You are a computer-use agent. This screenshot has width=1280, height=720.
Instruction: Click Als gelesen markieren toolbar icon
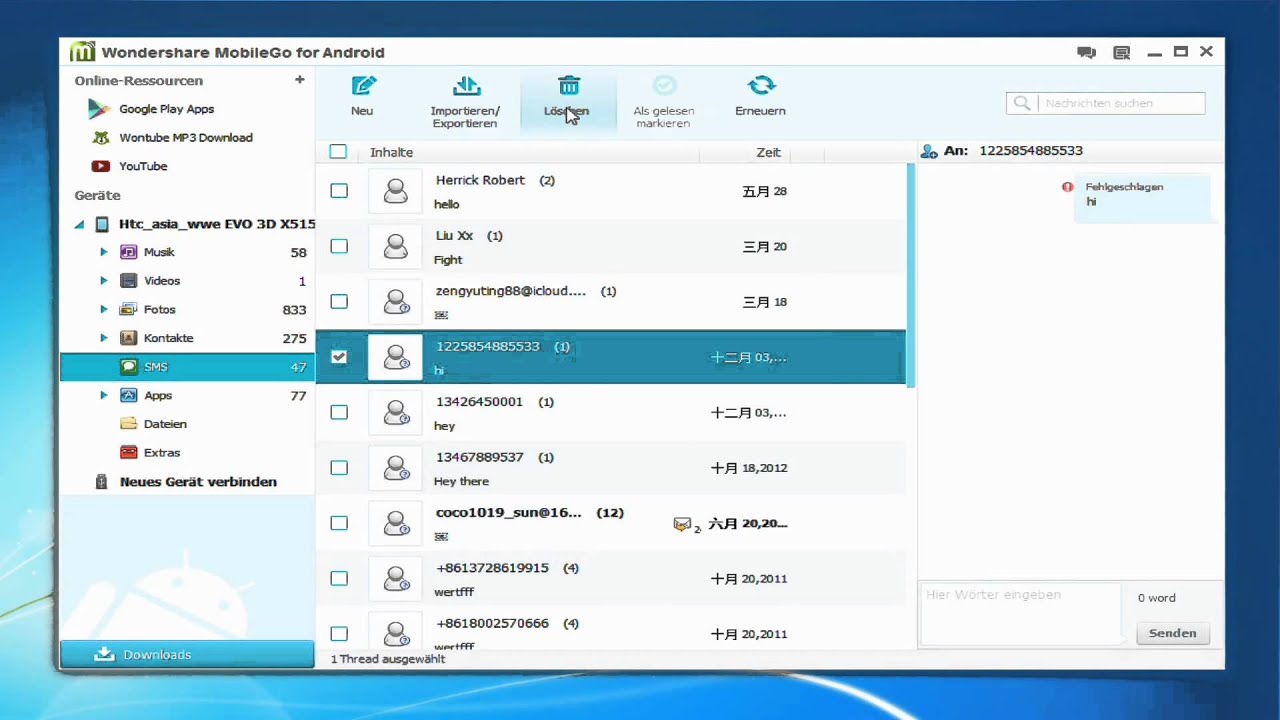(x=664, y=86)
